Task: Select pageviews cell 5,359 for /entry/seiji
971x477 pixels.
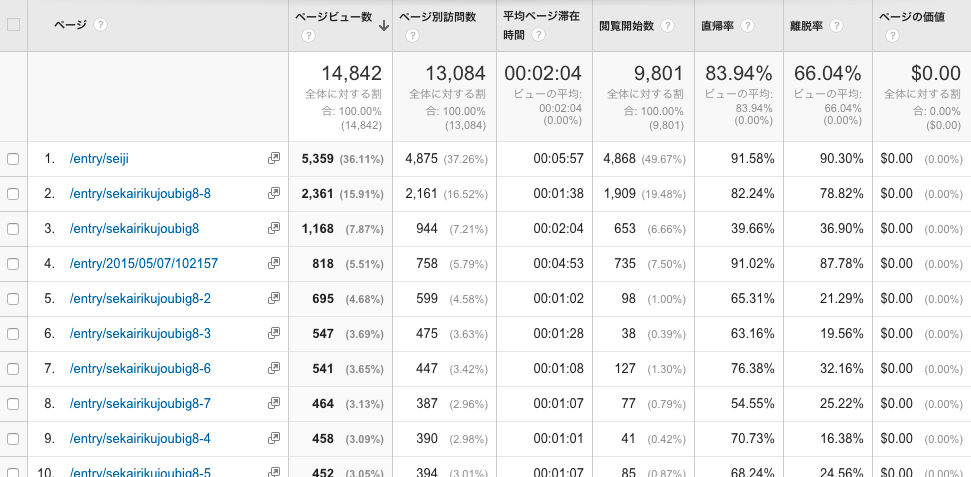Action: pos(318,159)
